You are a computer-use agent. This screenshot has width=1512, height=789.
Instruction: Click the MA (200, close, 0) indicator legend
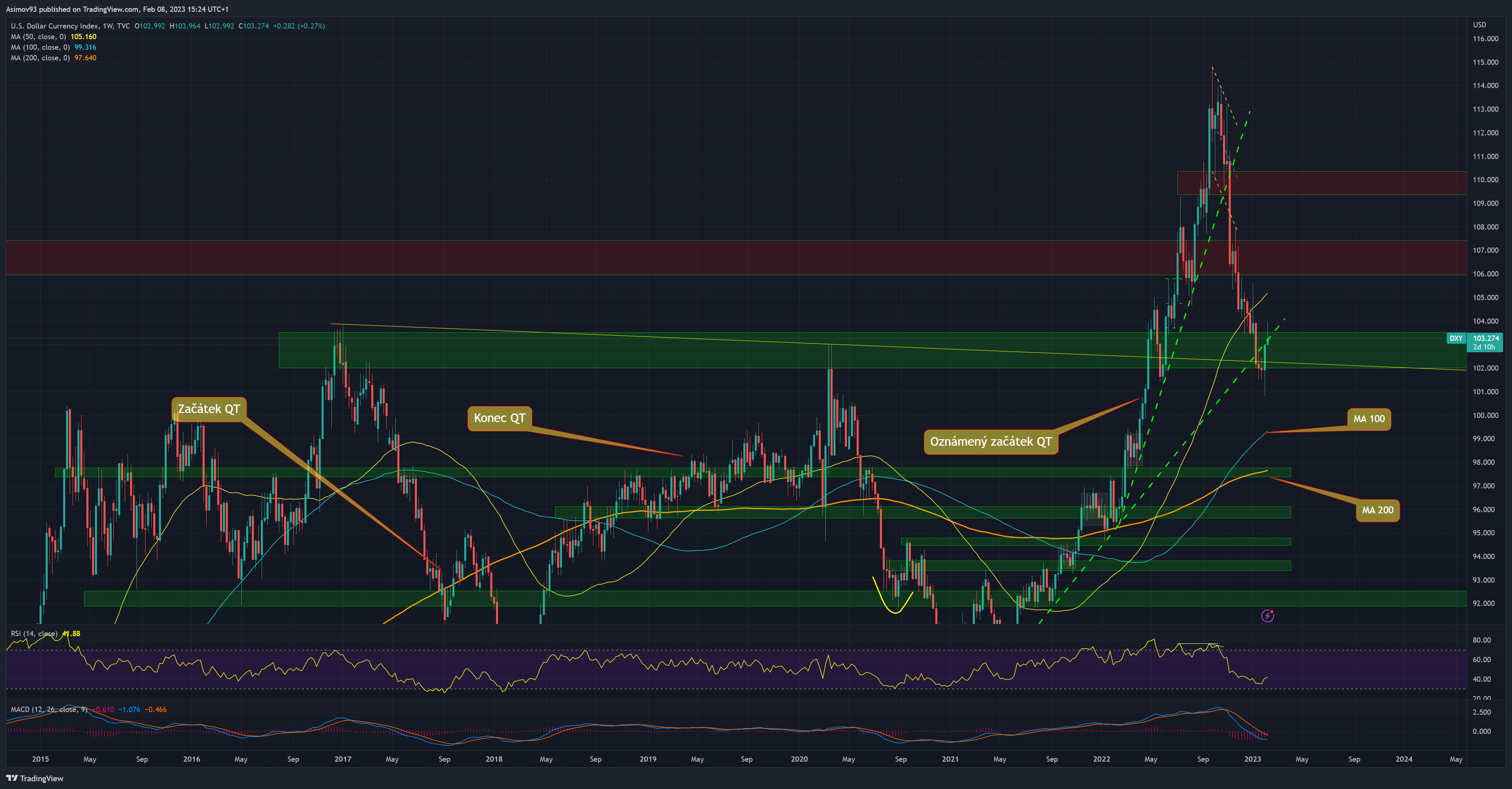point(40,57)
